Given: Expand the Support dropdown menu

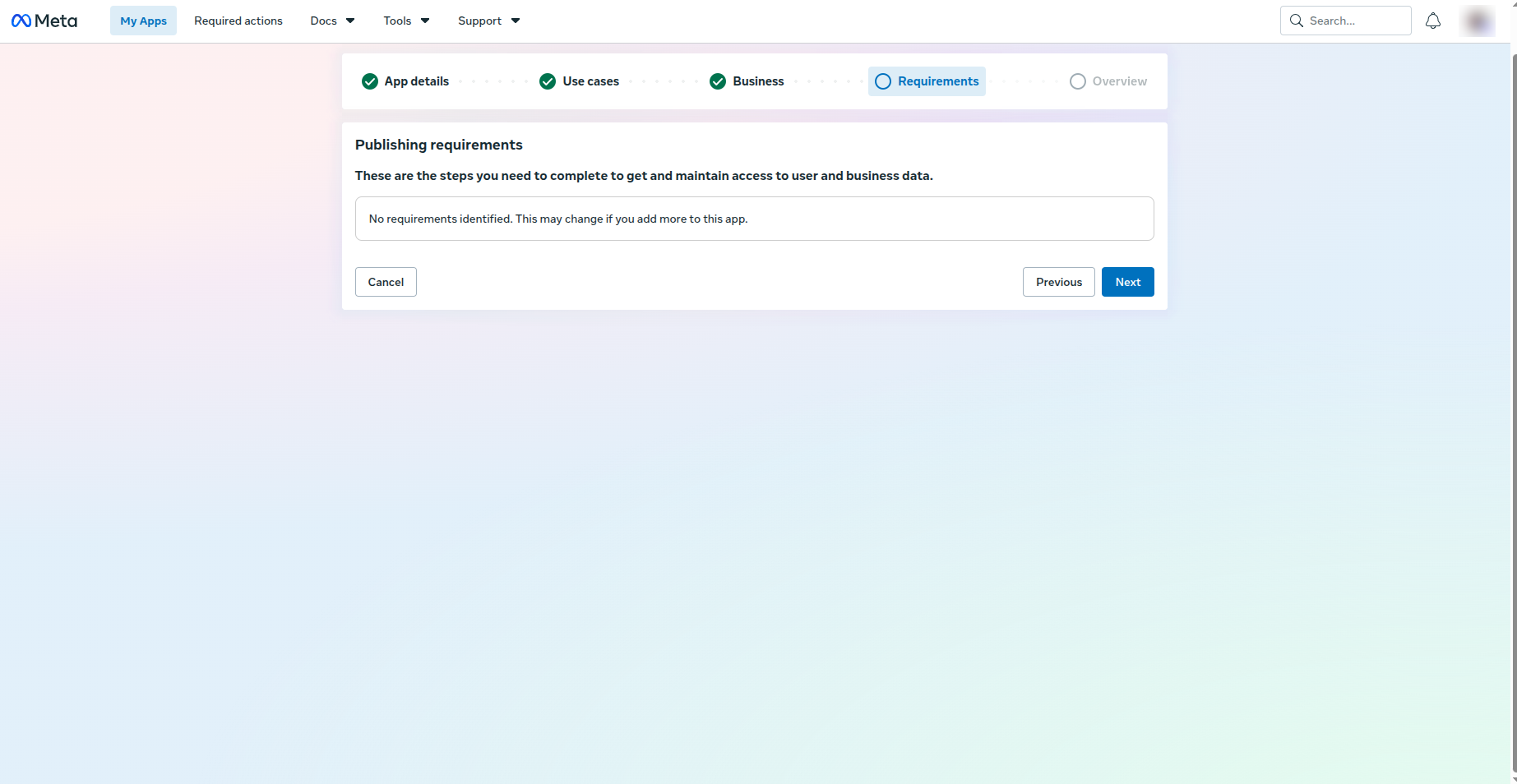Looking at the screenshot, I should click(x=489, y=21).
